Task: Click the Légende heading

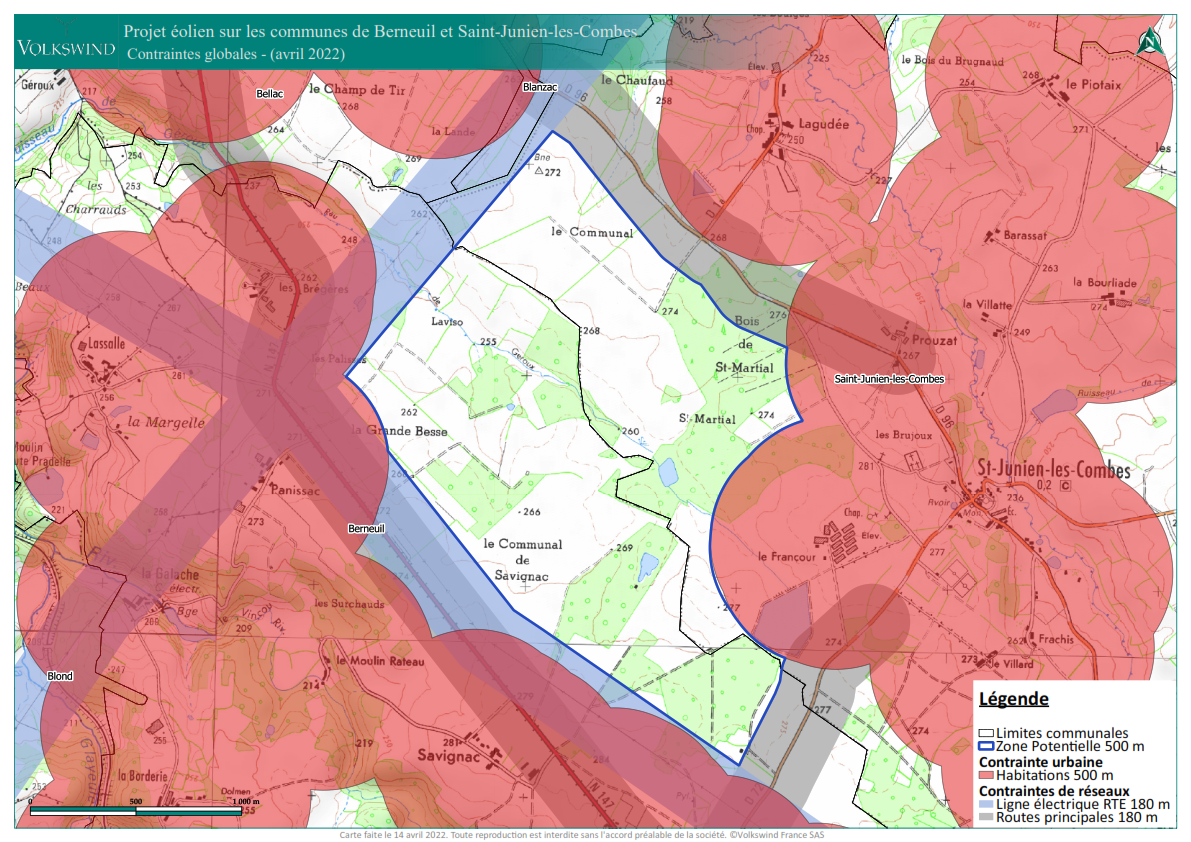Action: (1013, 699)
